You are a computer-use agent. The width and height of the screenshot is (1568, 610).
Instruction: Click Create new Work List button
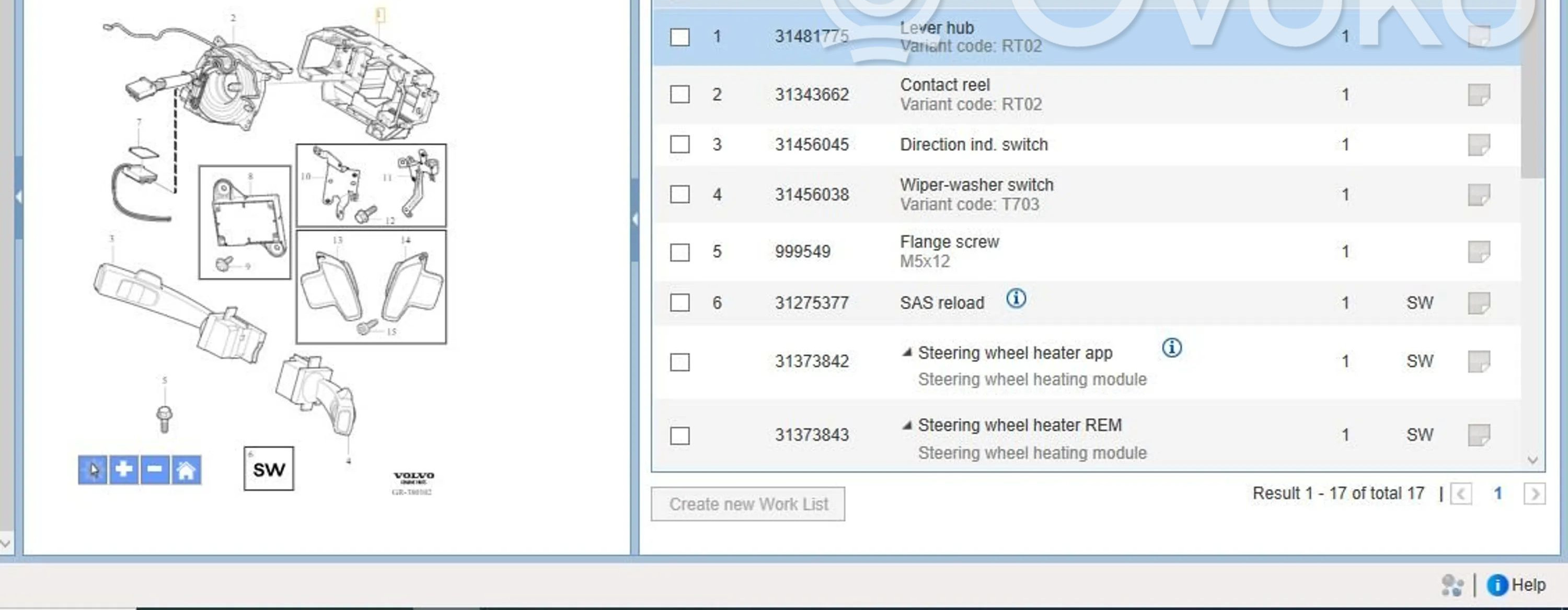pyautogui.click(x=747, y=504)
